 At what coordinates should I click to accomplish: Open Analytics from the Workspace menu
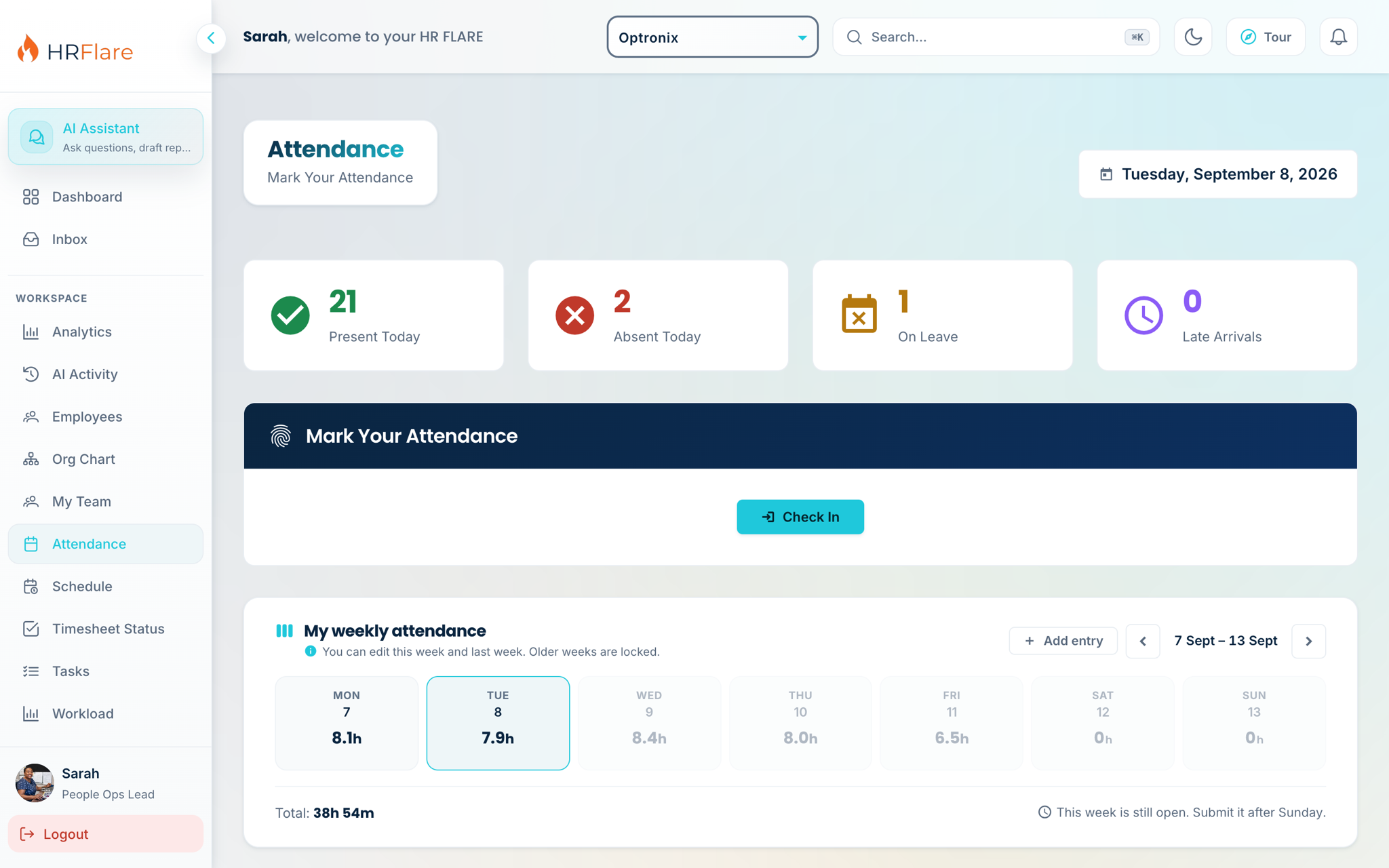pos(106,332)
